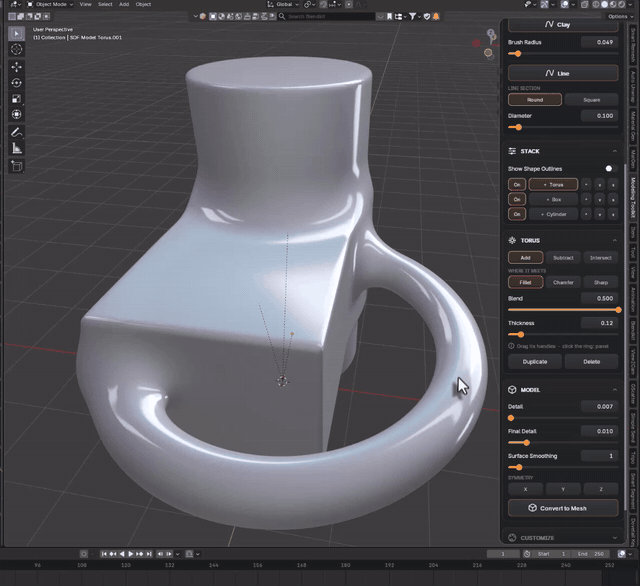Image resolution: width=640 pixels, height=586 pixels.
Task: Click the filter funnel icon in header
Action: [413, 16]
